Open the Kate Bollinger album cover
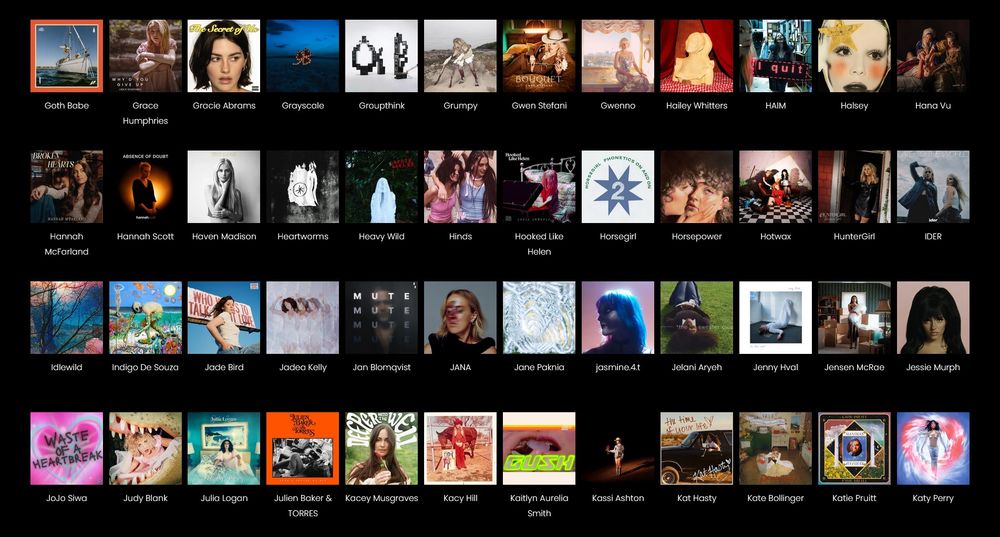The width and height of the screenshot is (1000, 537). pos(776,448)
